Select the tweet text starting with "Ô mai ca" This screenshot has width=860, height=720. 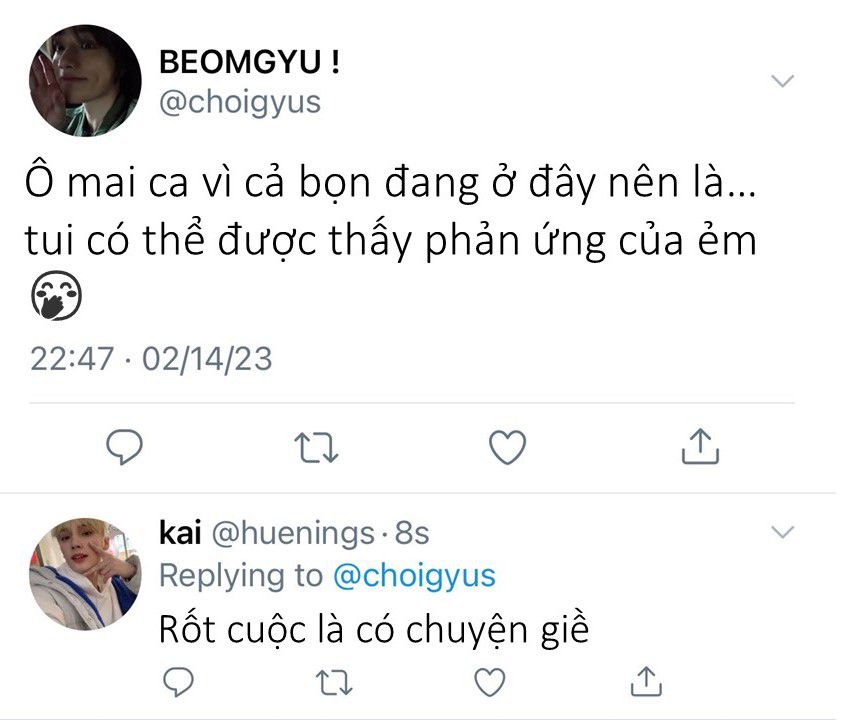coord(390,214)
